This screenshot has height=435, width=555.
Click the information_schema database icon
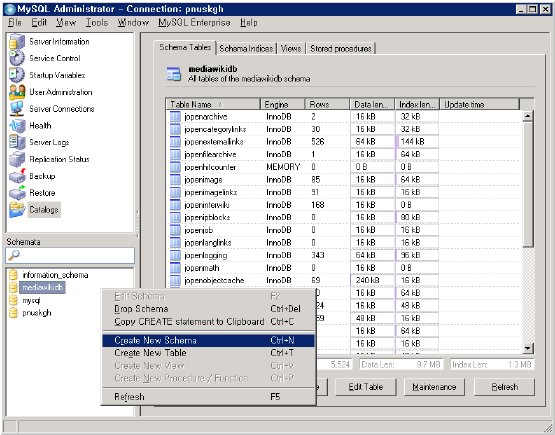click(13, 275)
